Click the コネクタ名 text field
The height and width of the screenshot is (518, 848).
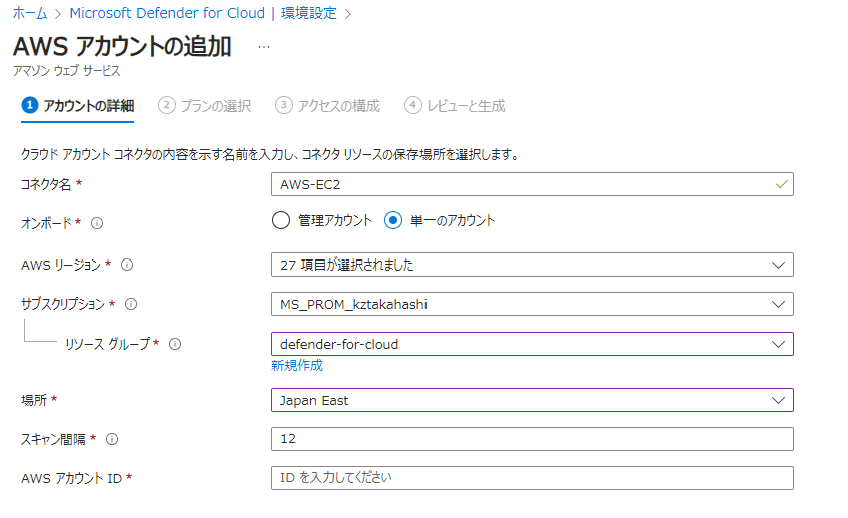pos(532,184)
